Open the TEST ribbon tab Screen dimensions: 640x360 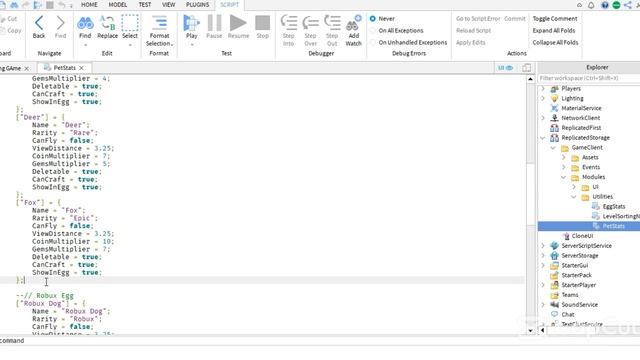(145, 4)
